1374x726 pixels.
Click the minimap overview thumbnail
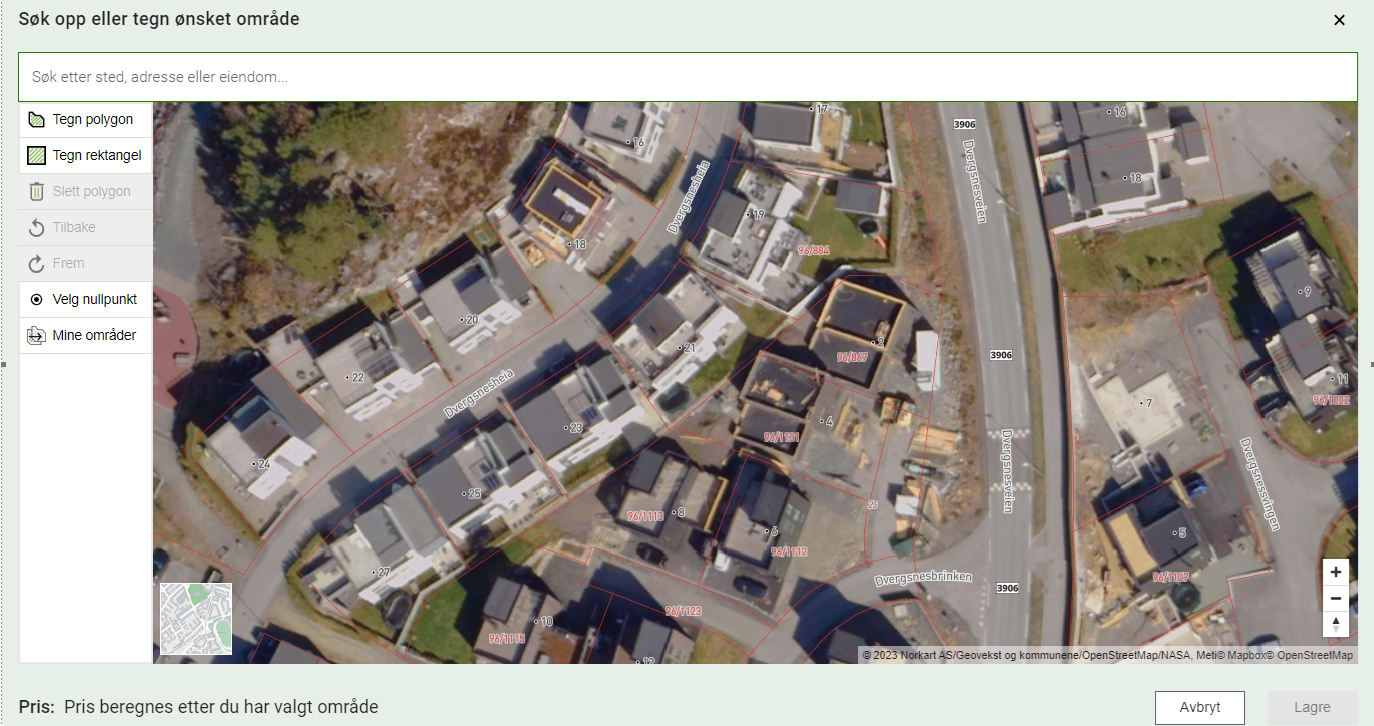pos(196,619)
